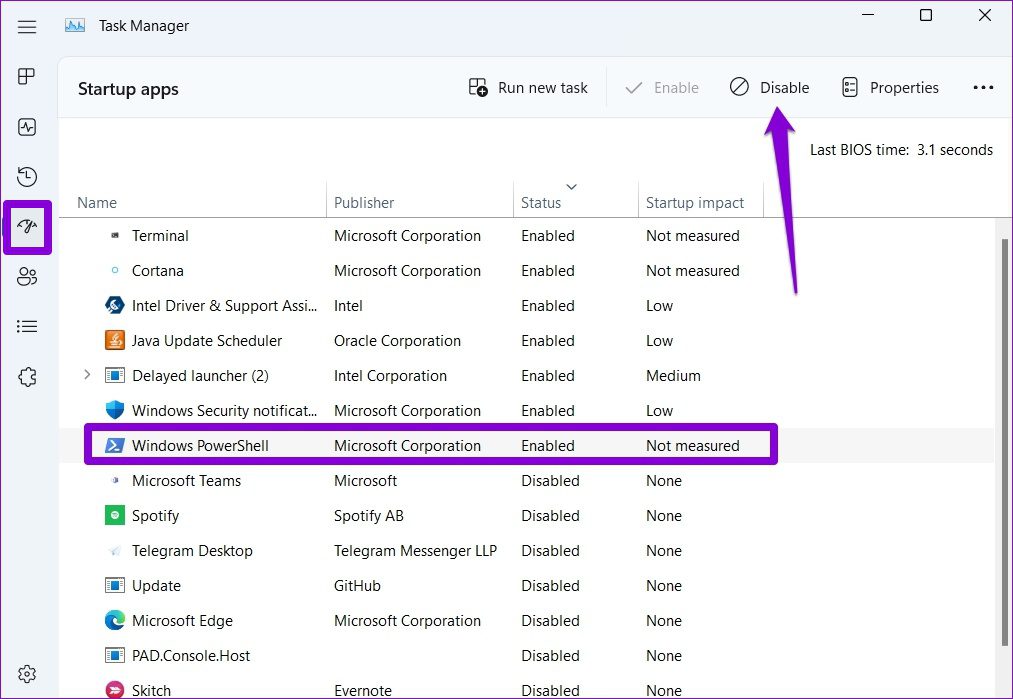Viewport: 1013px width, 699px height.
Task: Click the Run new task button
Action: coord(528,87)
